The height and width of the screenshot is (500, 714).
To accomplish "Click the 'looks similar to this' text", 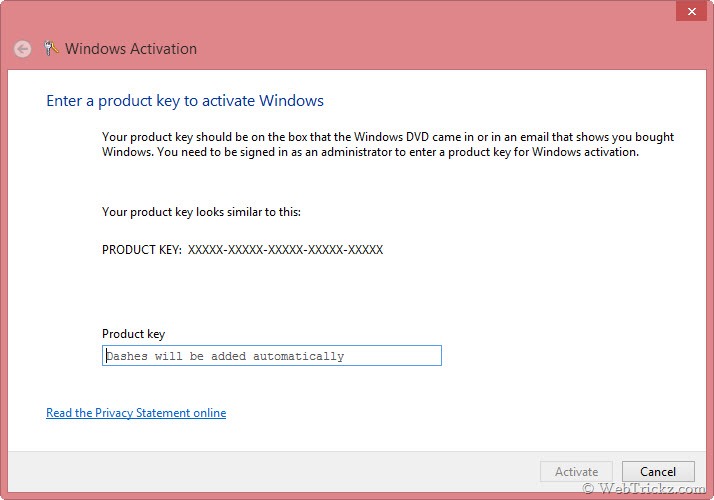I will click(x=249, y=212).
